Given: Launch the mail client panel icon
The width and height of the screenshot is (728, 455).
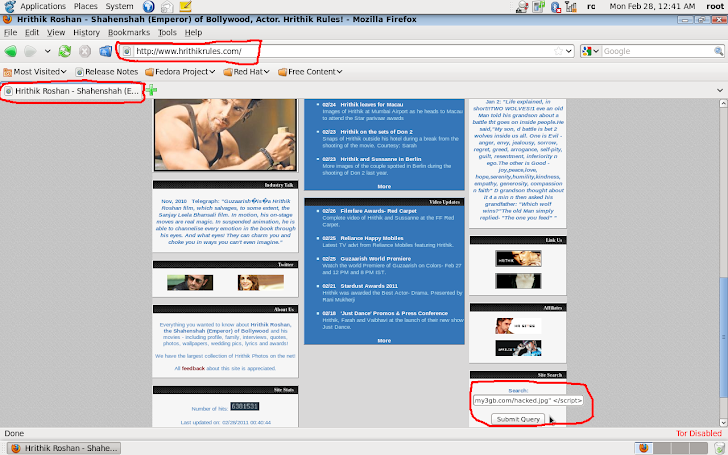Looking at the screenshot, I should [167, 6].
